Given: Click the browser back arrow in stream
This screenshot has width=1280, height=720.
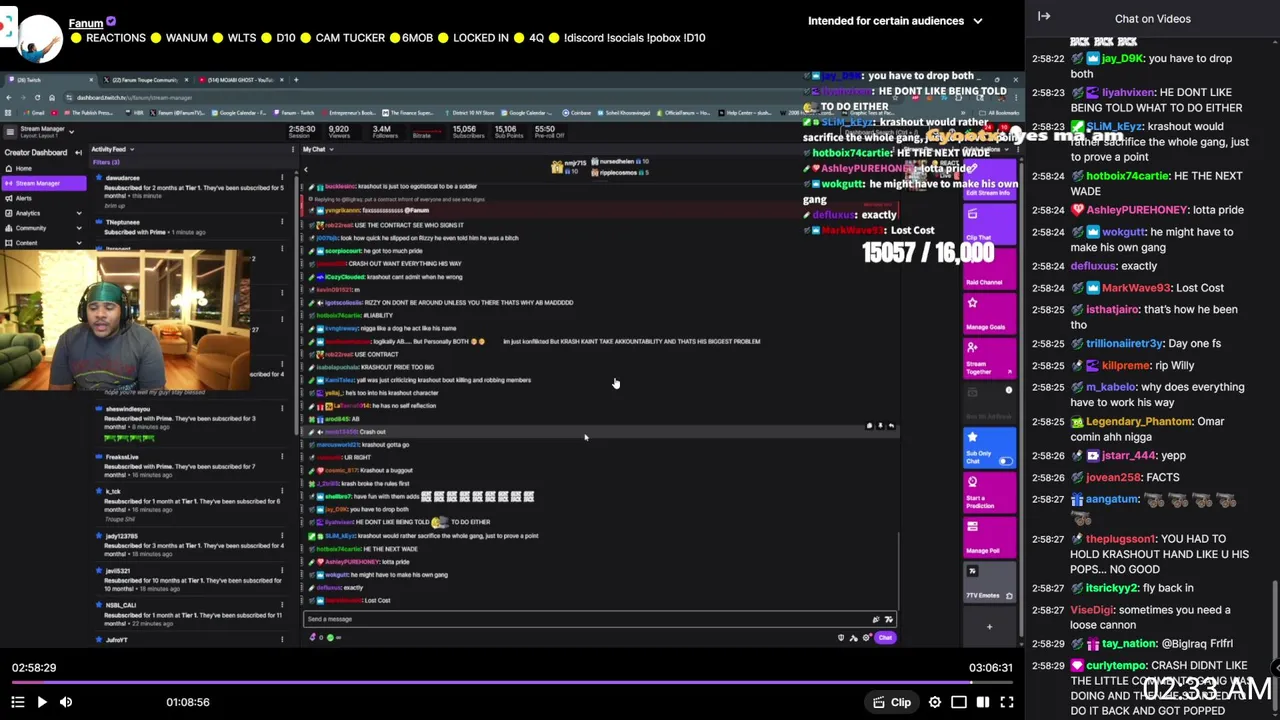Looking at the screenshot, I should click(x=8, y=97).
